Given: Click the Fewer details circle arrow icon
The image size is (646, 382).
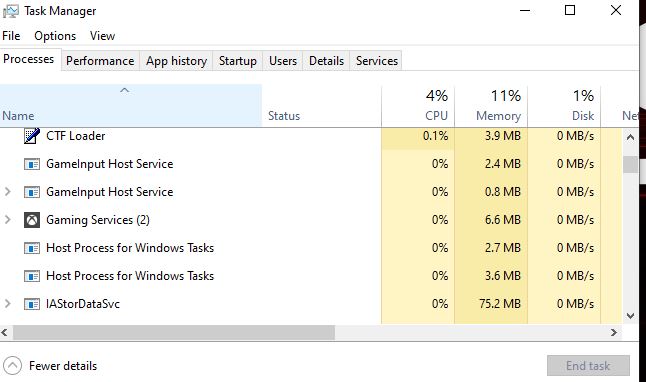Looking at the screenshot, I should point(12,366).
